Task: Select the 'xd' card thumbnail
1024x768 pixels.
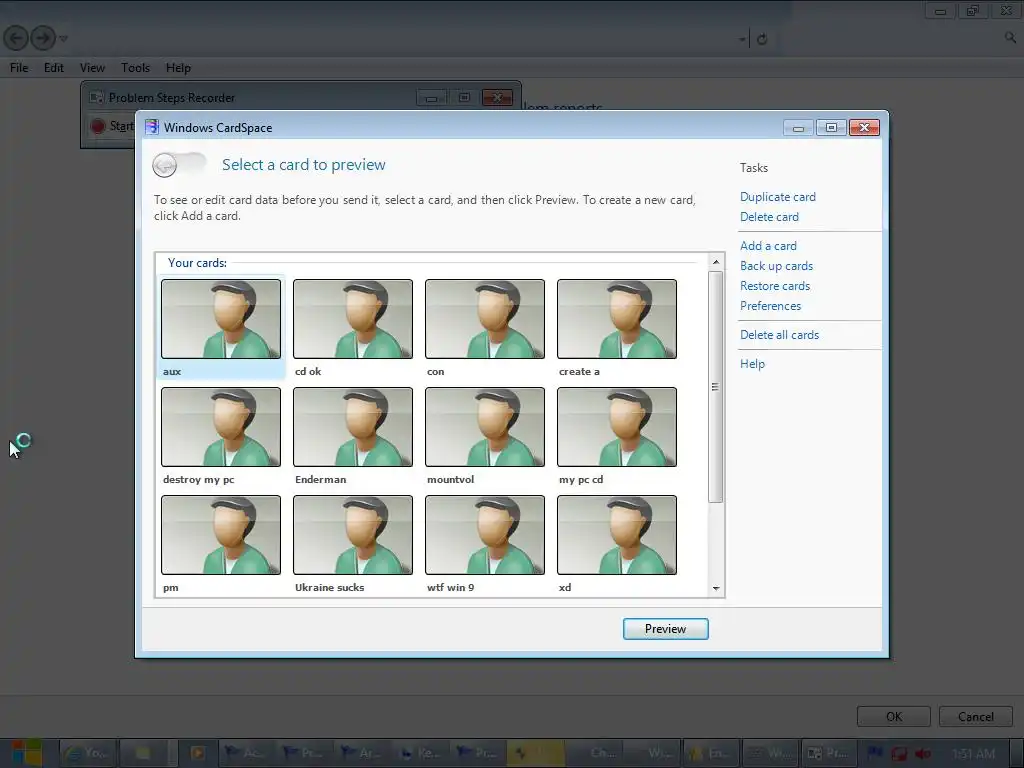Action: coord(616,535)
